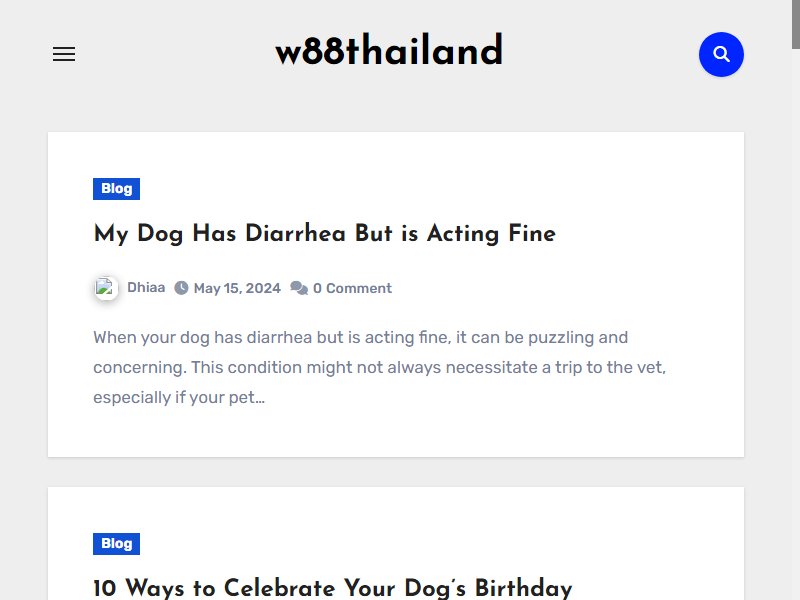This screenshot has height=600, width=800.
Task: Click the word 'Birthday' in the second title
Action: tap(523, 588)
